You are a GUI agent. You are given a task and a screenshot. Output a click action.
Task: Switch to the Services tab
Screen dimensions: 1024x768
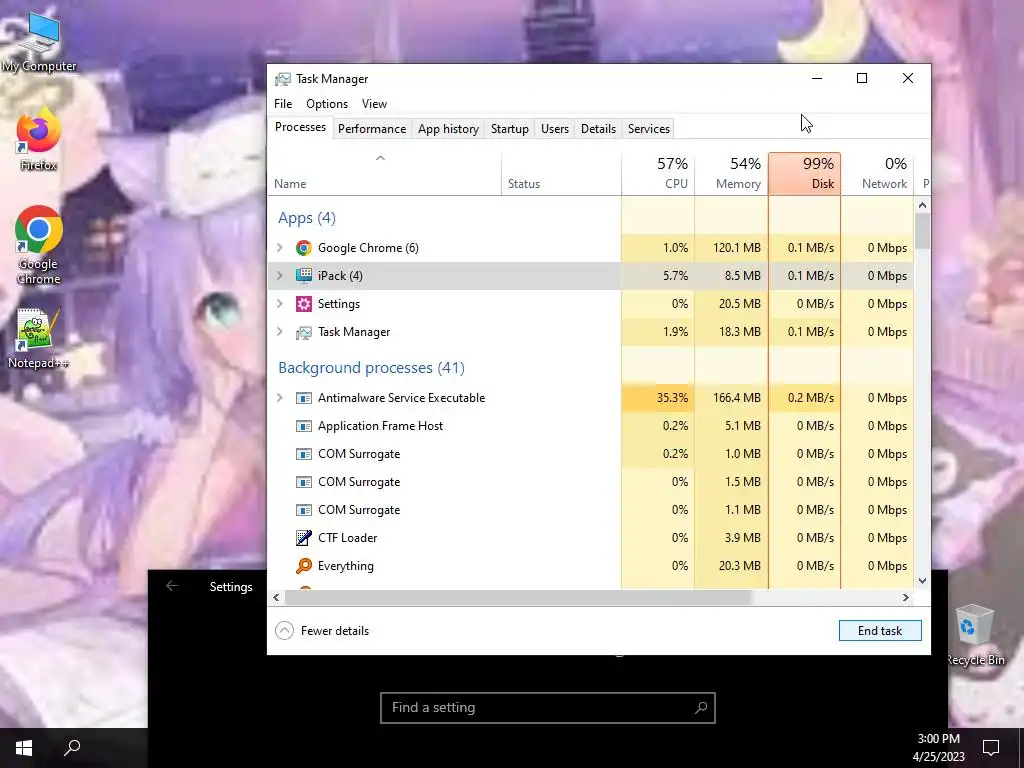click(x=649, y=129)
